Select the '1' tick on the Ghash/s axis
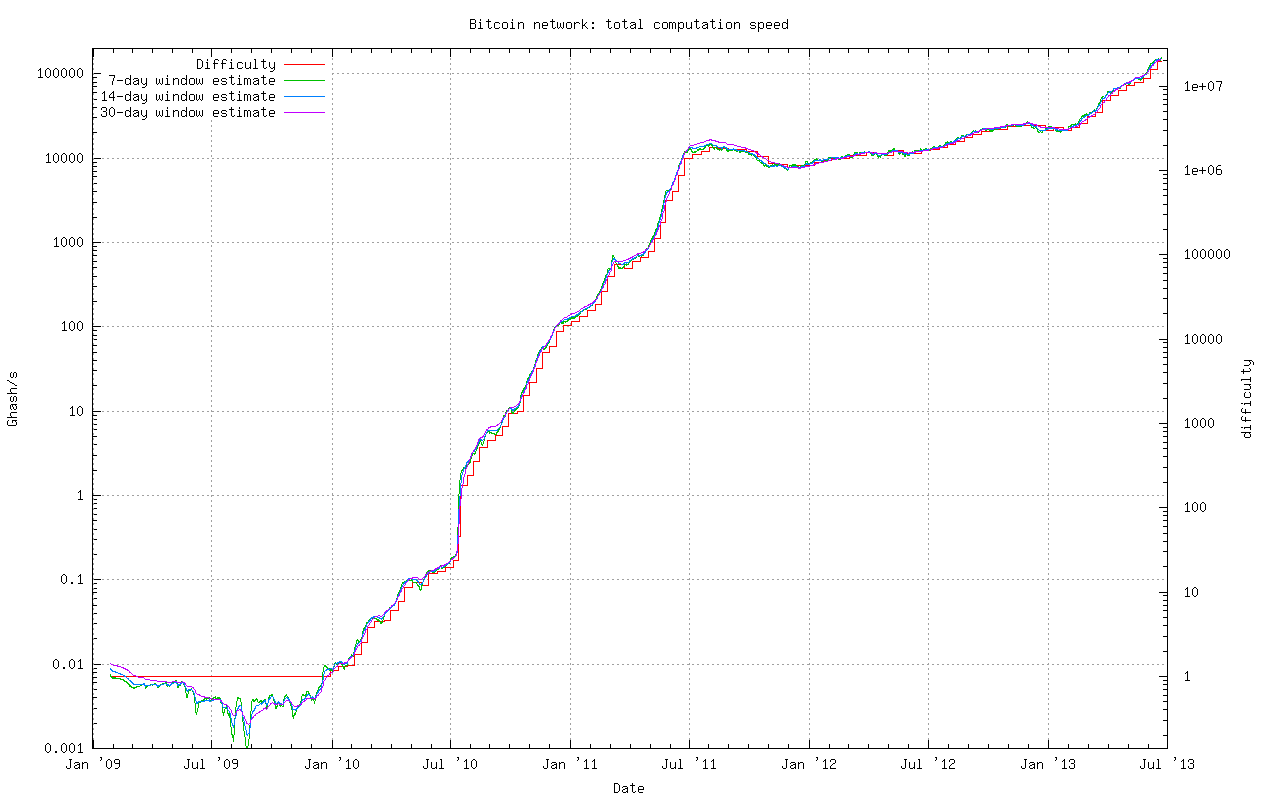1280x800 pixels. coord(80,496)
